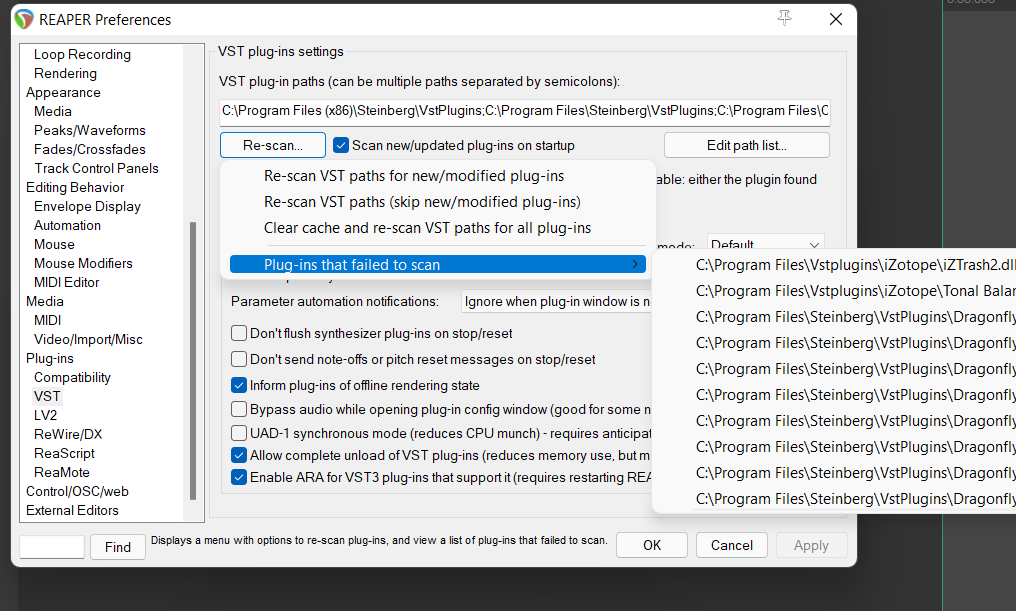Open the Parameter automation notifications dropdown
Image resolution: width=1016 pixels, height=611 pixels.
pos(556,301)
